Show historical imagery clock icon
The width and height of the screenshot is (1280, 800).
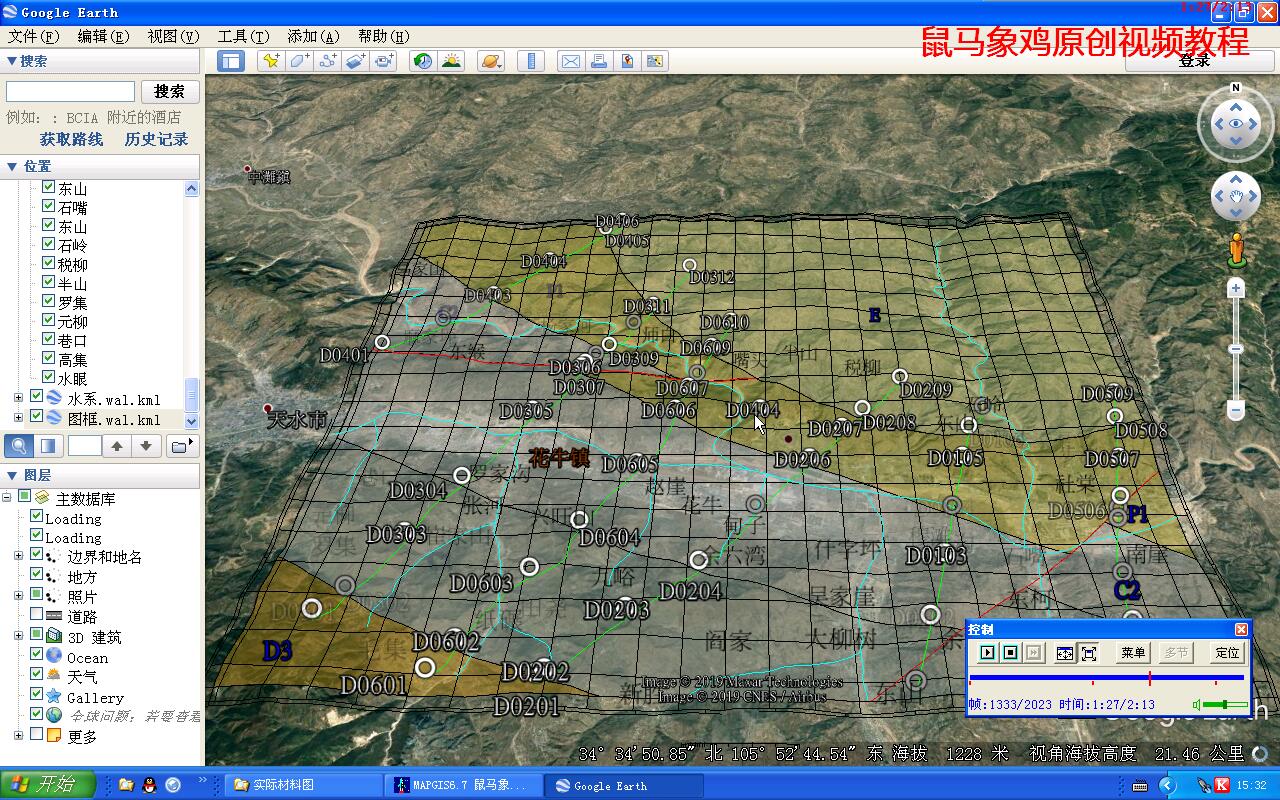coord(423,61)
